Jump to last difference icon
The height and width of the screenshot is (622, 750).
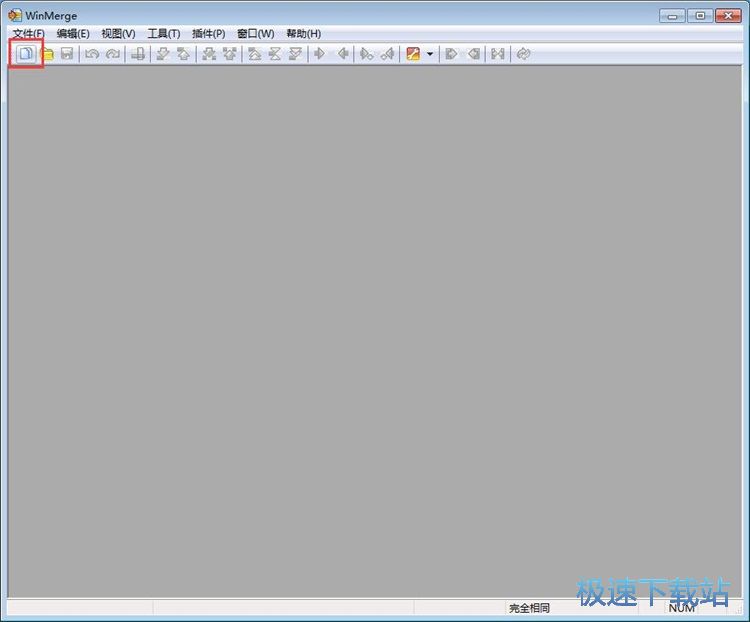pos(296,54)
